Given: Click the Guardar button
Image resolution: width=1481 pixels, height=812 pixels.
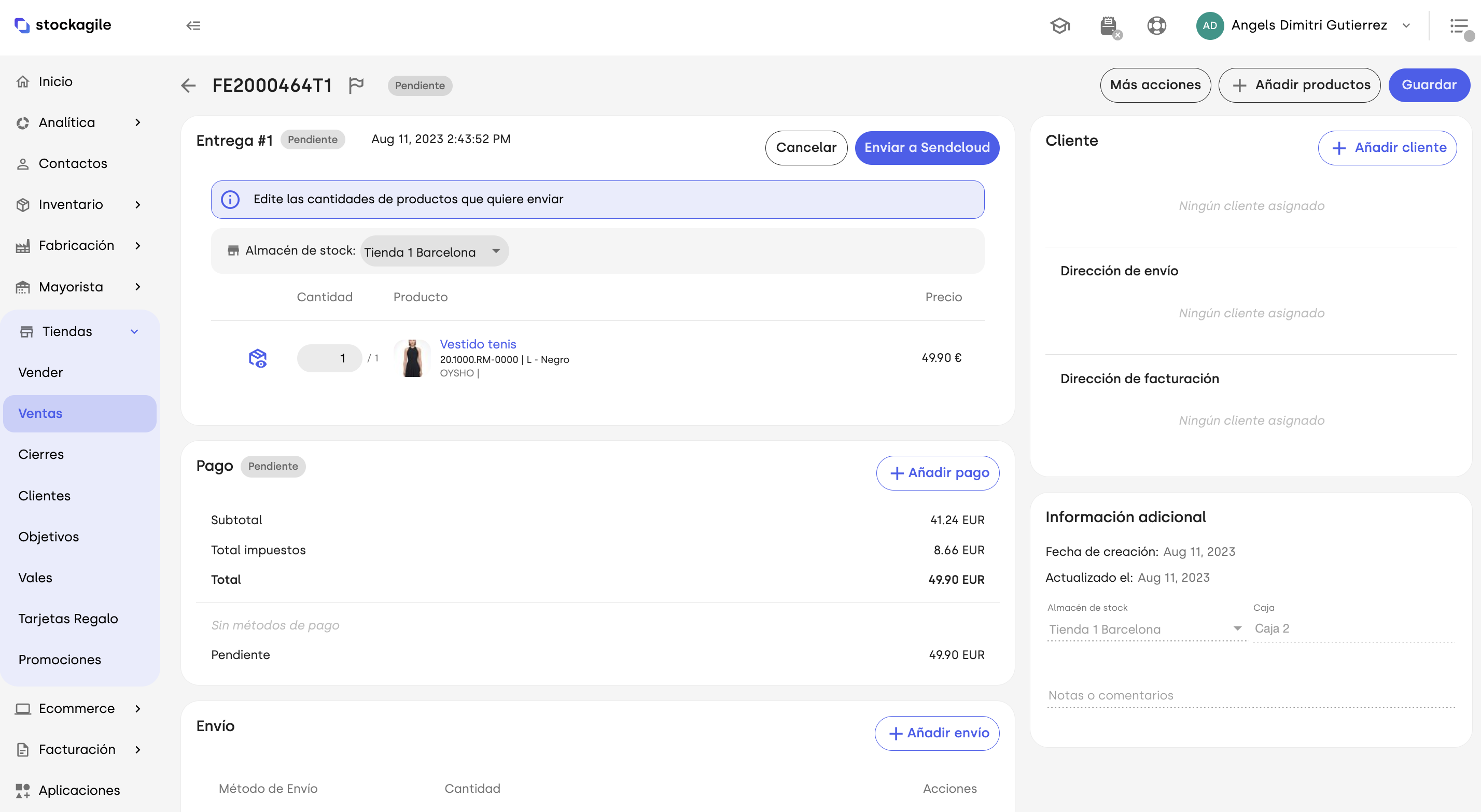Looking at the screenshot, I should tap(1429, 85).
